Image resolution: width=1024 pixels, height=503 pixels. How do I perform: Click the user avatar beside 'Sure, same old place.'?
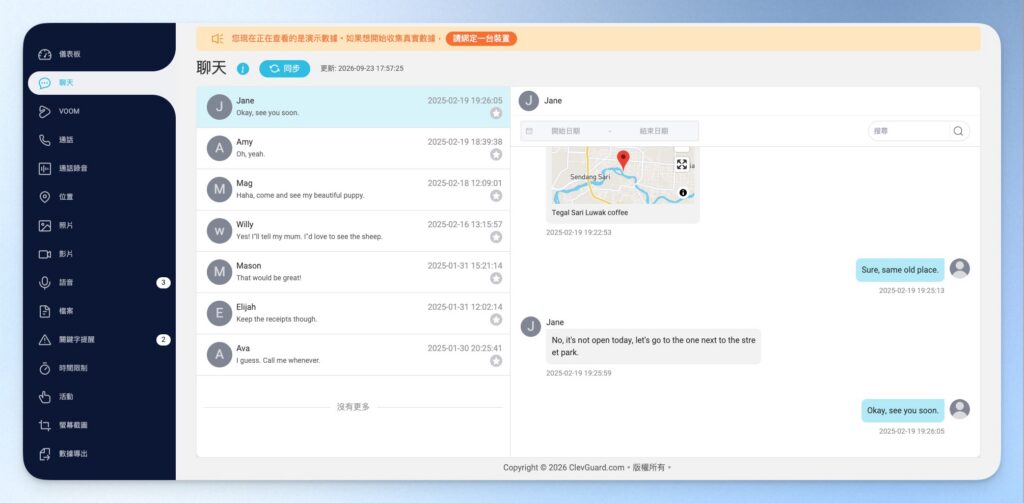pos(959,268)
